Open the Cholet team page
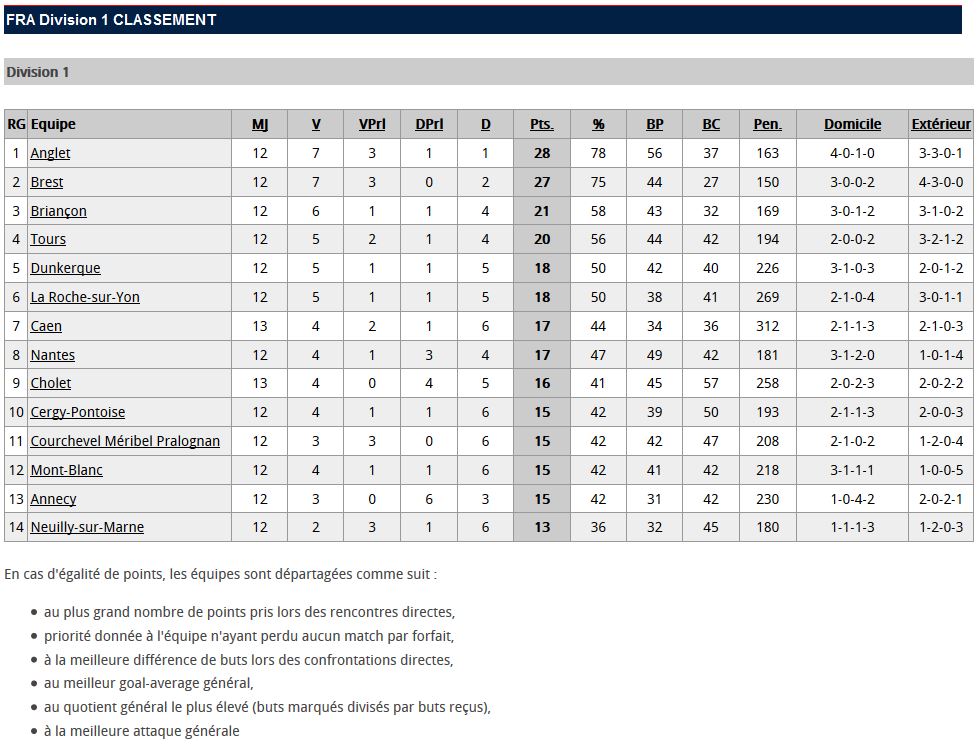Image resolution: width=979 pixels, height=748 pixels. coord(51,383)
